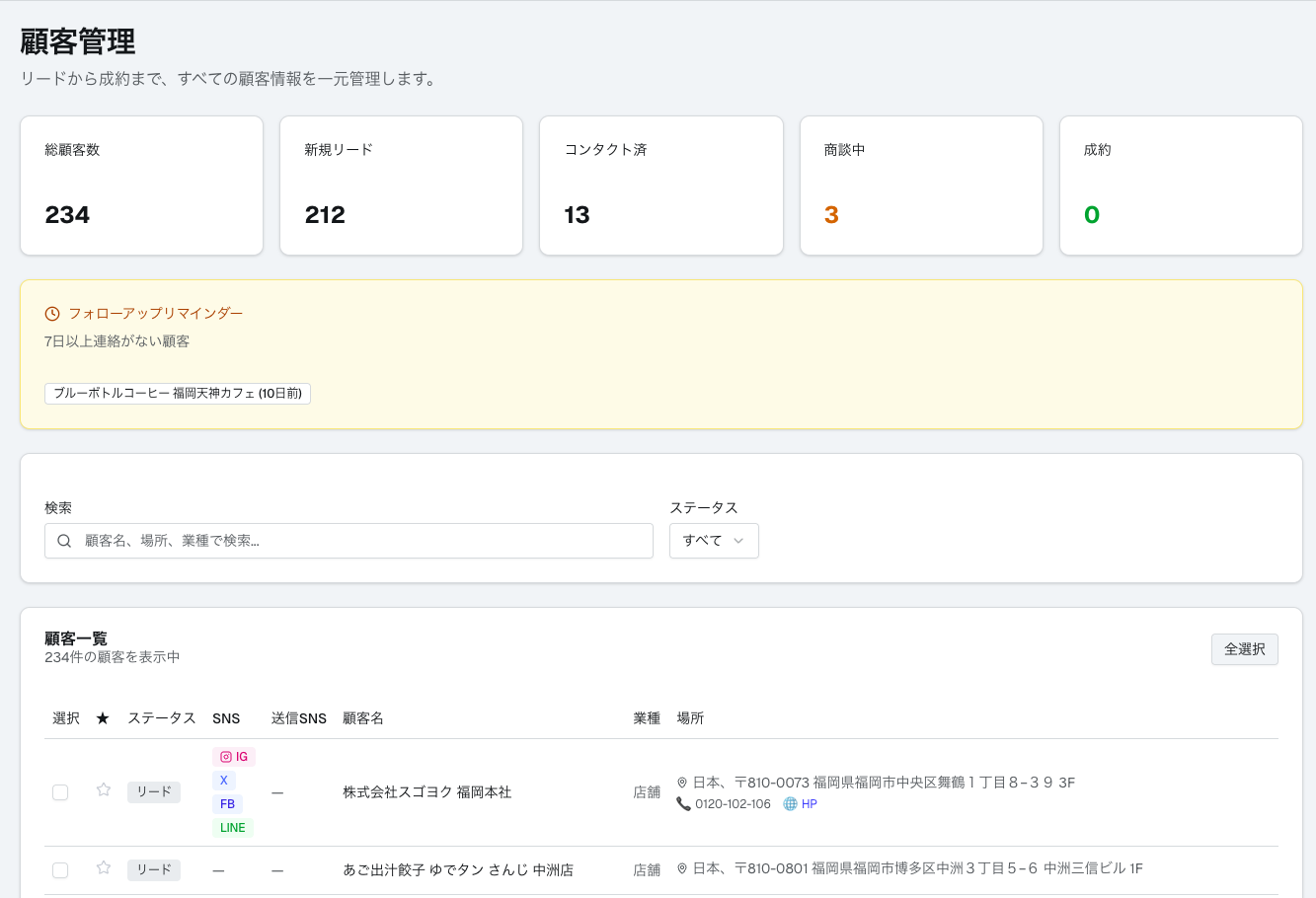Viewport: 1316px width, 898px height.
Task: Click the clock icon on the follow-up reminder
Action: click(50, 313)
